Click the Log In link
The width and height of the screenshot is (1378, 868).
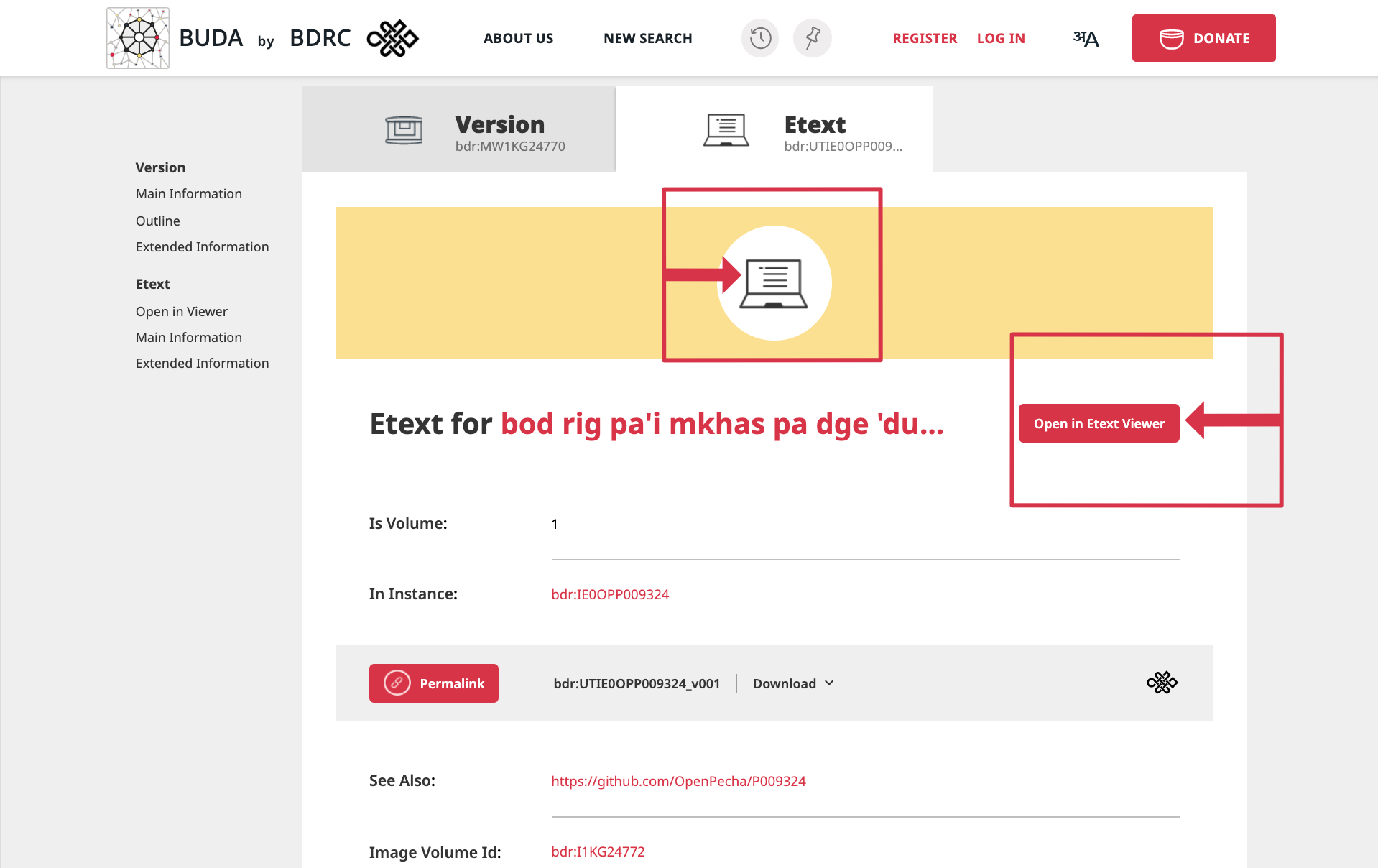[1001, 38]
